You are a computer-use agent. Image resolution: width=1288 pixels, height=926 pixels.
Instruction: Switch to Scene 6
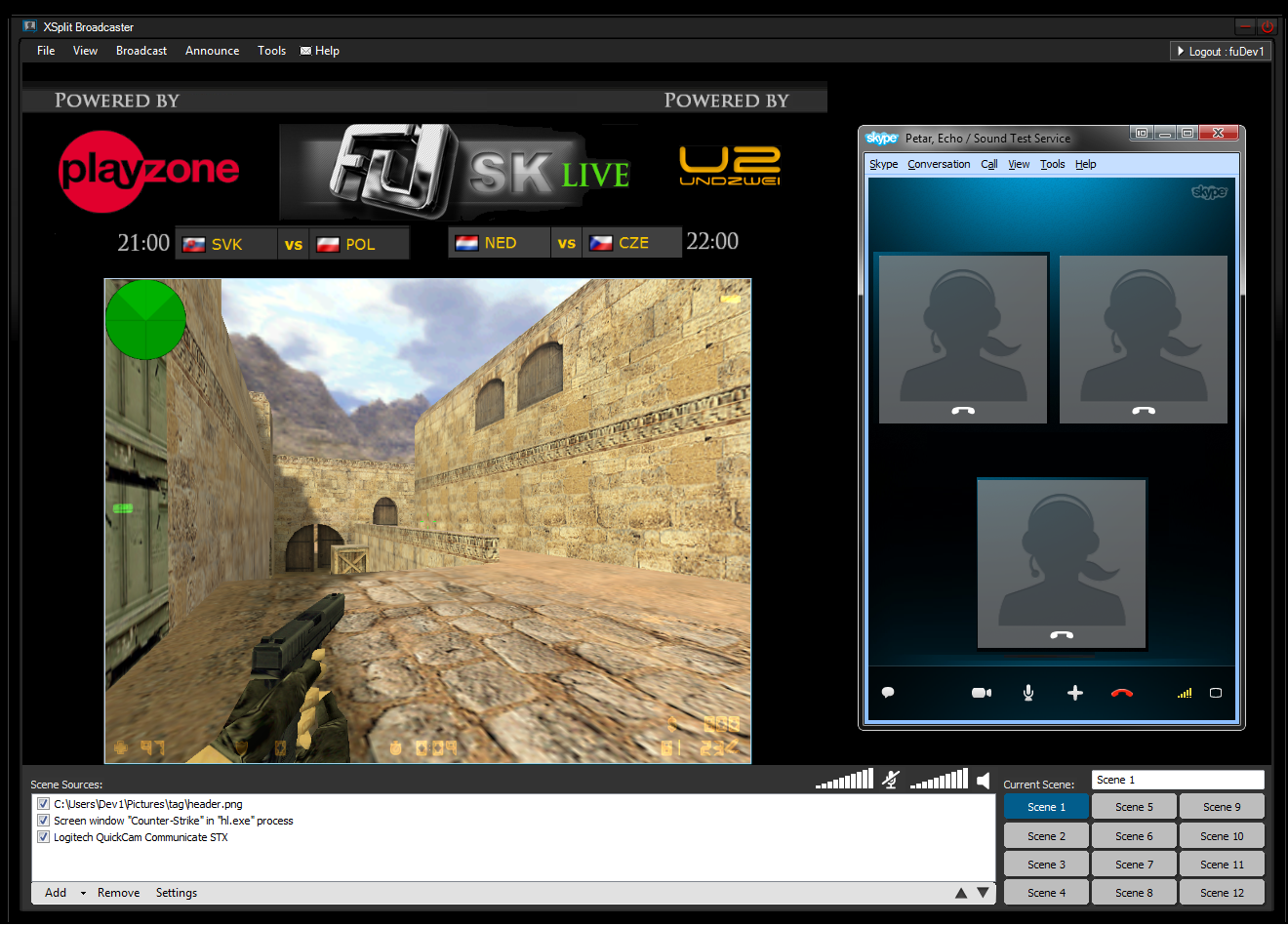click(x=1134, y=836)
